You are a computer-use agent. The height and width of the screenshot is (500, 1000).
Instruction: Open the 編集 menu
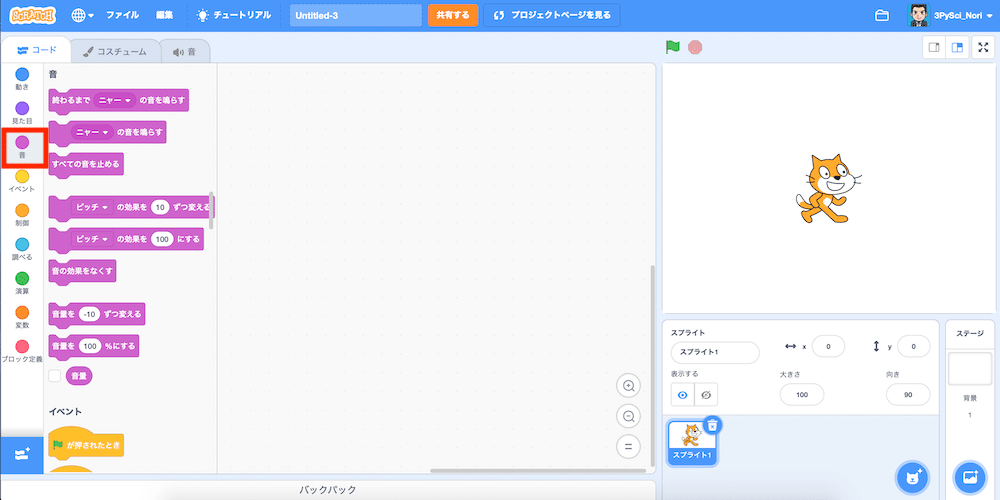coord(164,15)
